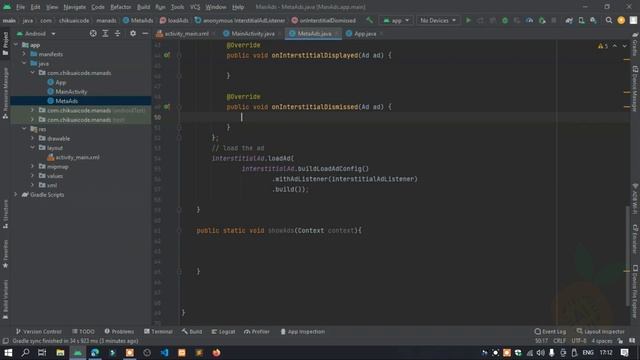This screenshot has height=360, width=640.
Task: Open the File menu
Action: pyautogui.click(x=20, y=7)
